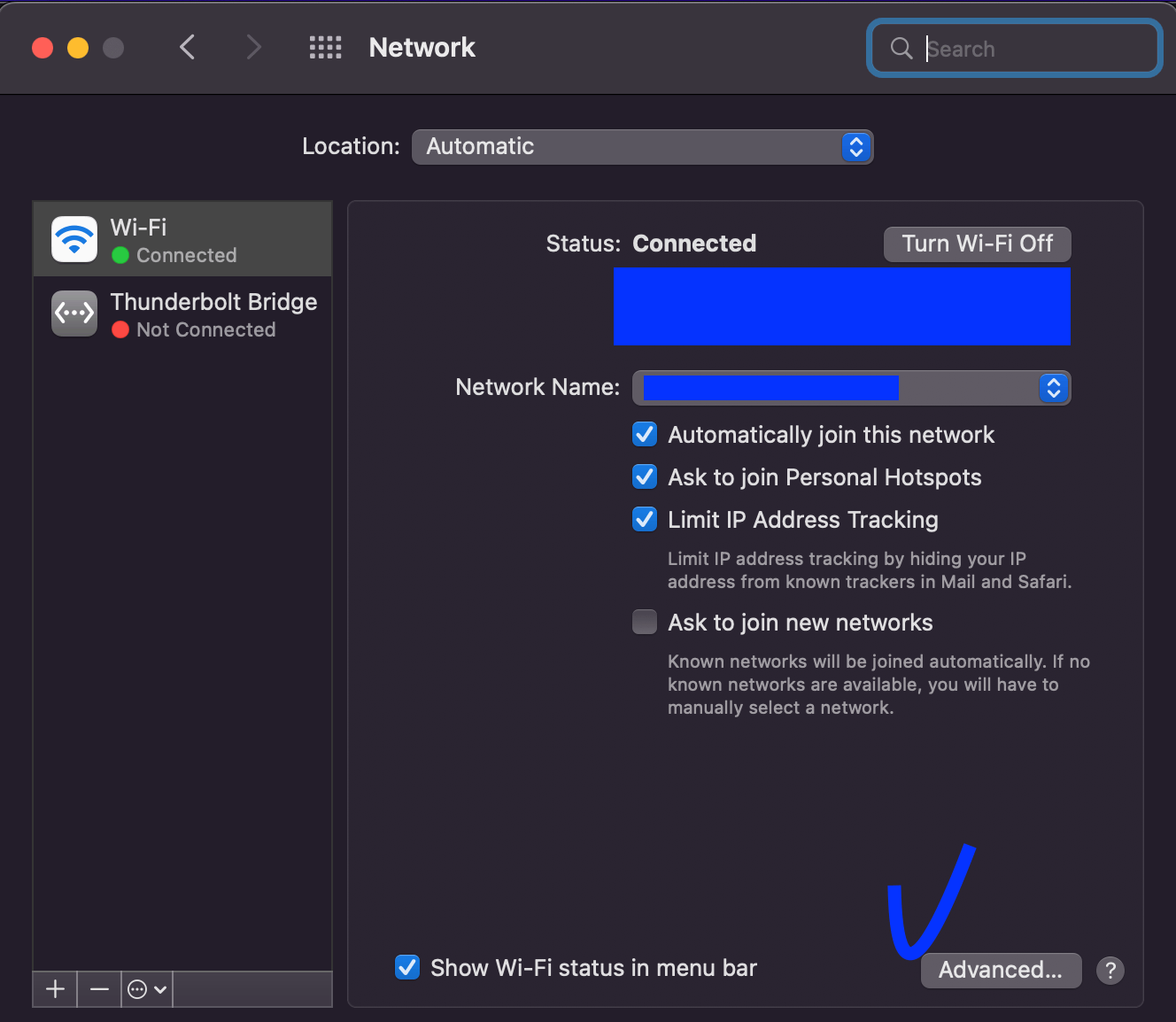Viewport: 1176px width, 1022px height.
Task: Uncheck Ask to join Personal Hotspots
Action: point(645,477)
